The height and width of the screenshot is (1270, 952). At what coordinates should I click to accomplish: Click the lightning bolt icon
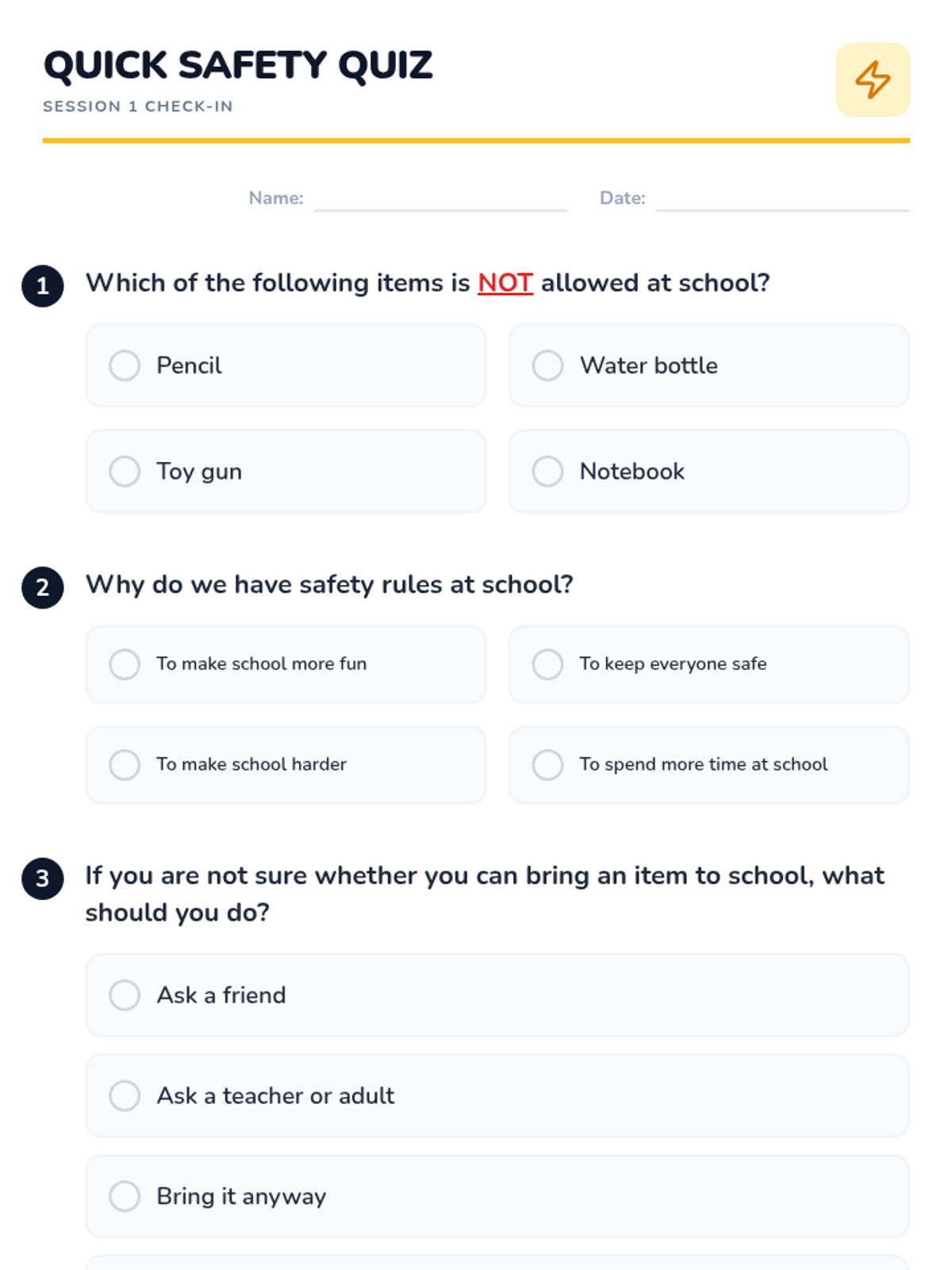pos(872,80)
